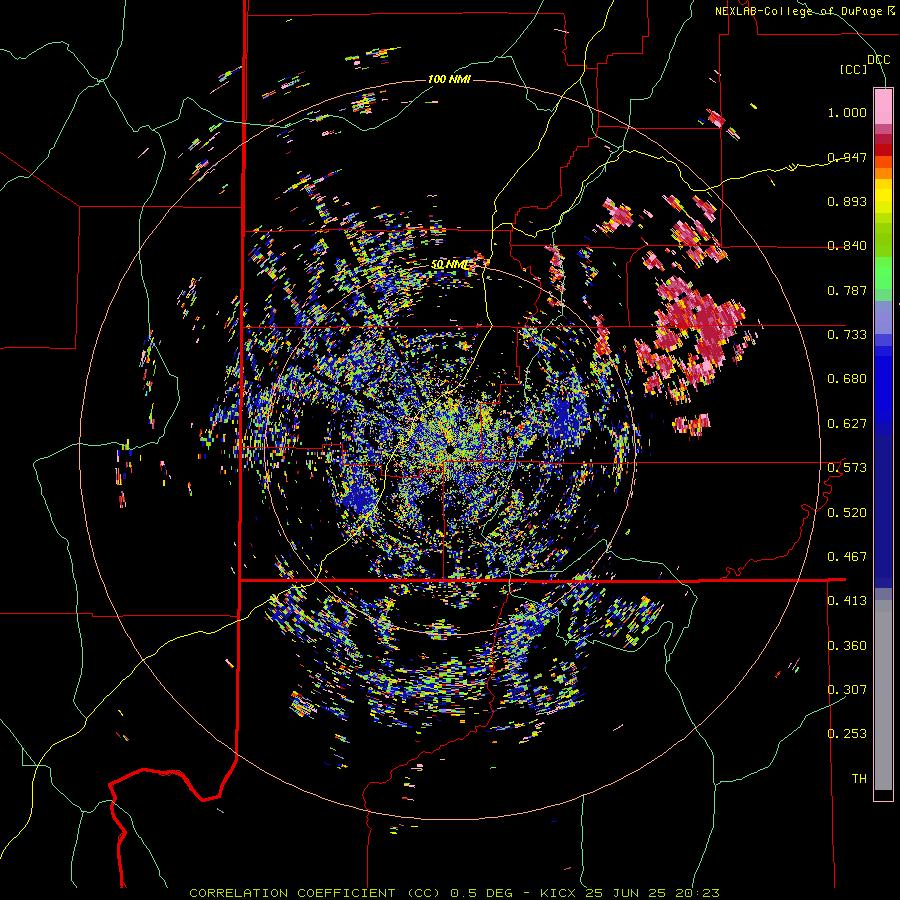Click the NEXLAB-College of DuPage title text

tap(804, 11)
